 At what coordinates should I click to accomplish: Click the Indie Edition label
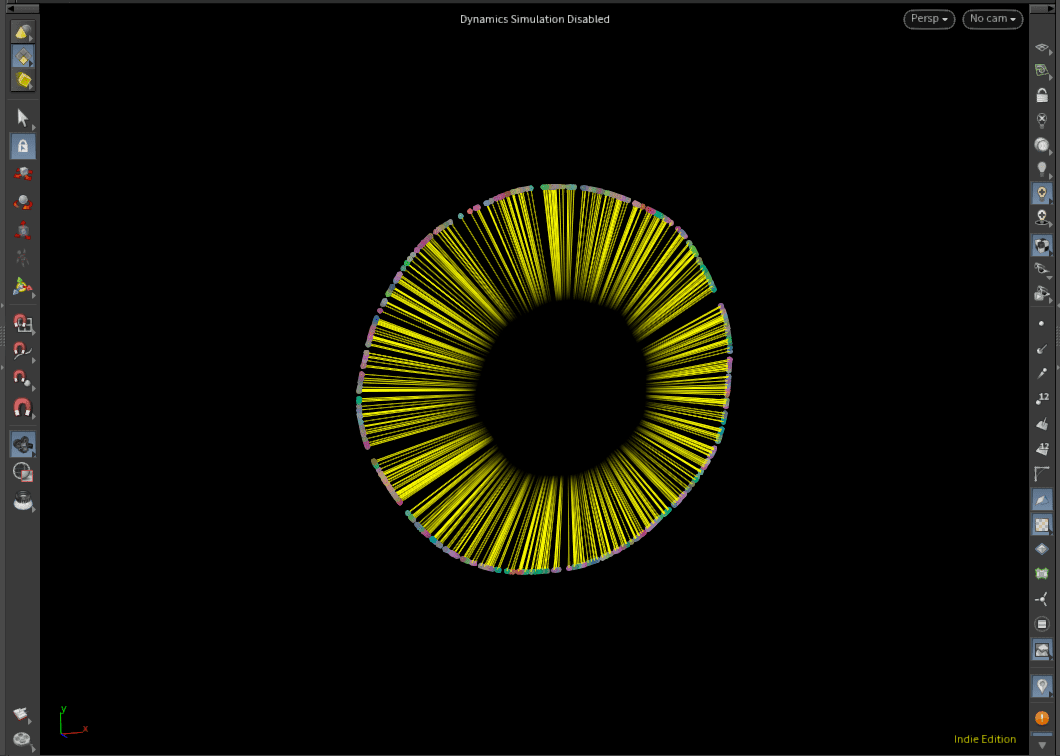click(x=984, y=739)
